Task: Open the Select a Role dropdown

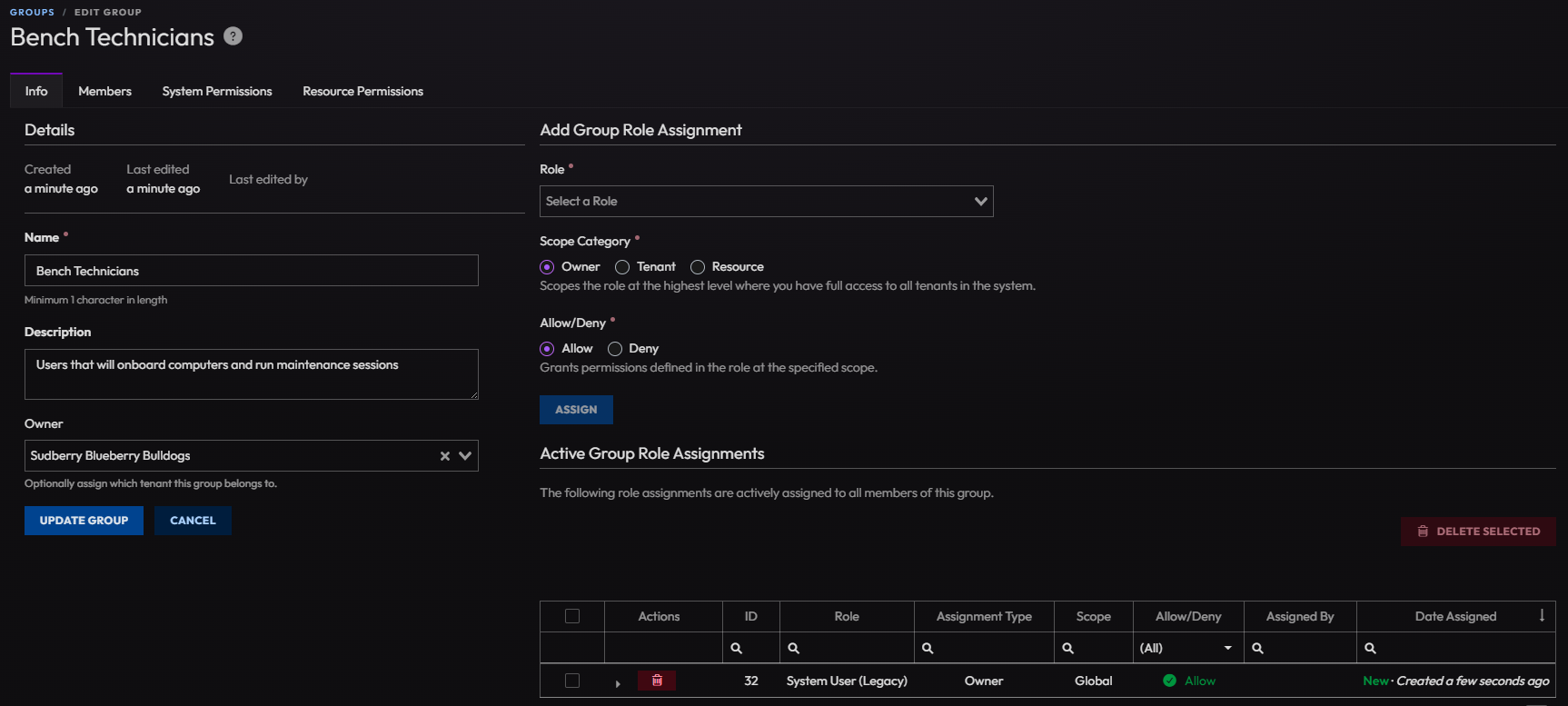Action: pyautogui.click(x=766, y=202)
